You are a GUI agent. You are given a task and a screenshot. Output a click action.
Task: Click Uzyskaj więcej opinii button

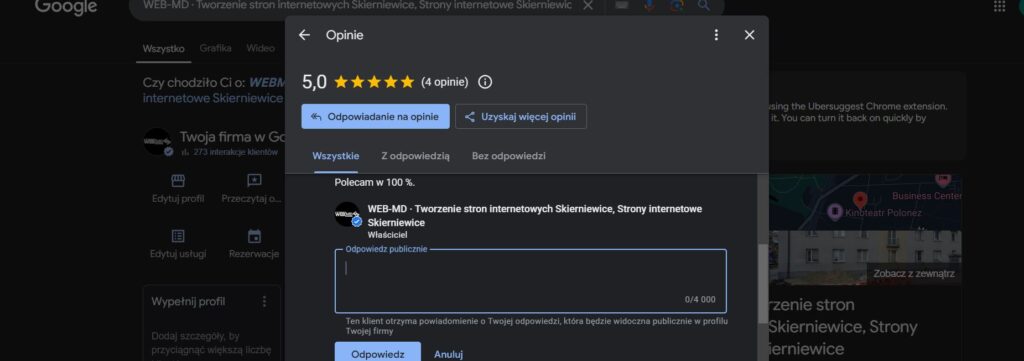pos(520,117)
